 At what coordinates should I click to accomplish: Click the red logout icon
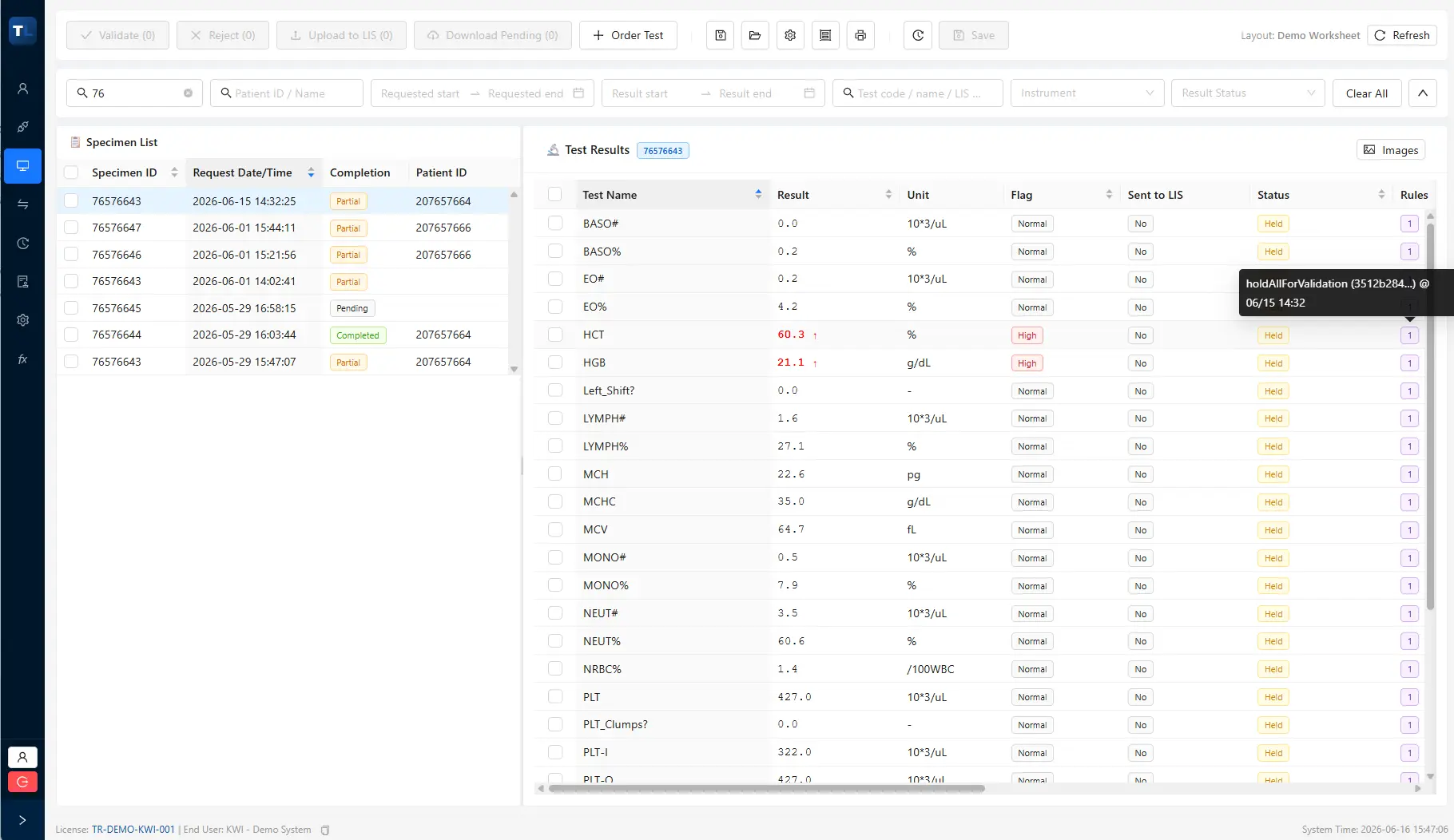(x=22, y=782)
